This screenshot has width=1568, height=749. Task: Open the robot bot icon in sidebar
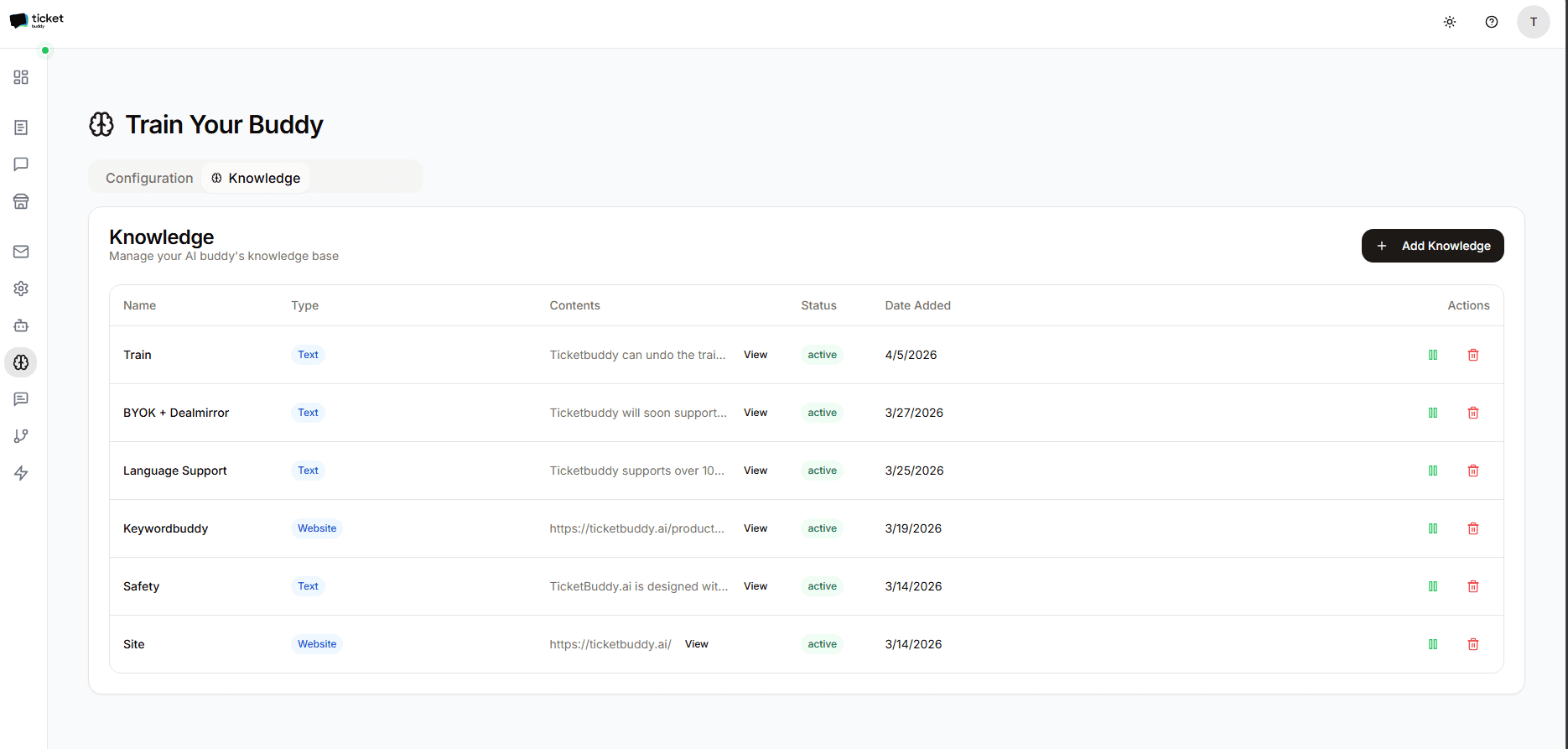[x=21, y=325]
